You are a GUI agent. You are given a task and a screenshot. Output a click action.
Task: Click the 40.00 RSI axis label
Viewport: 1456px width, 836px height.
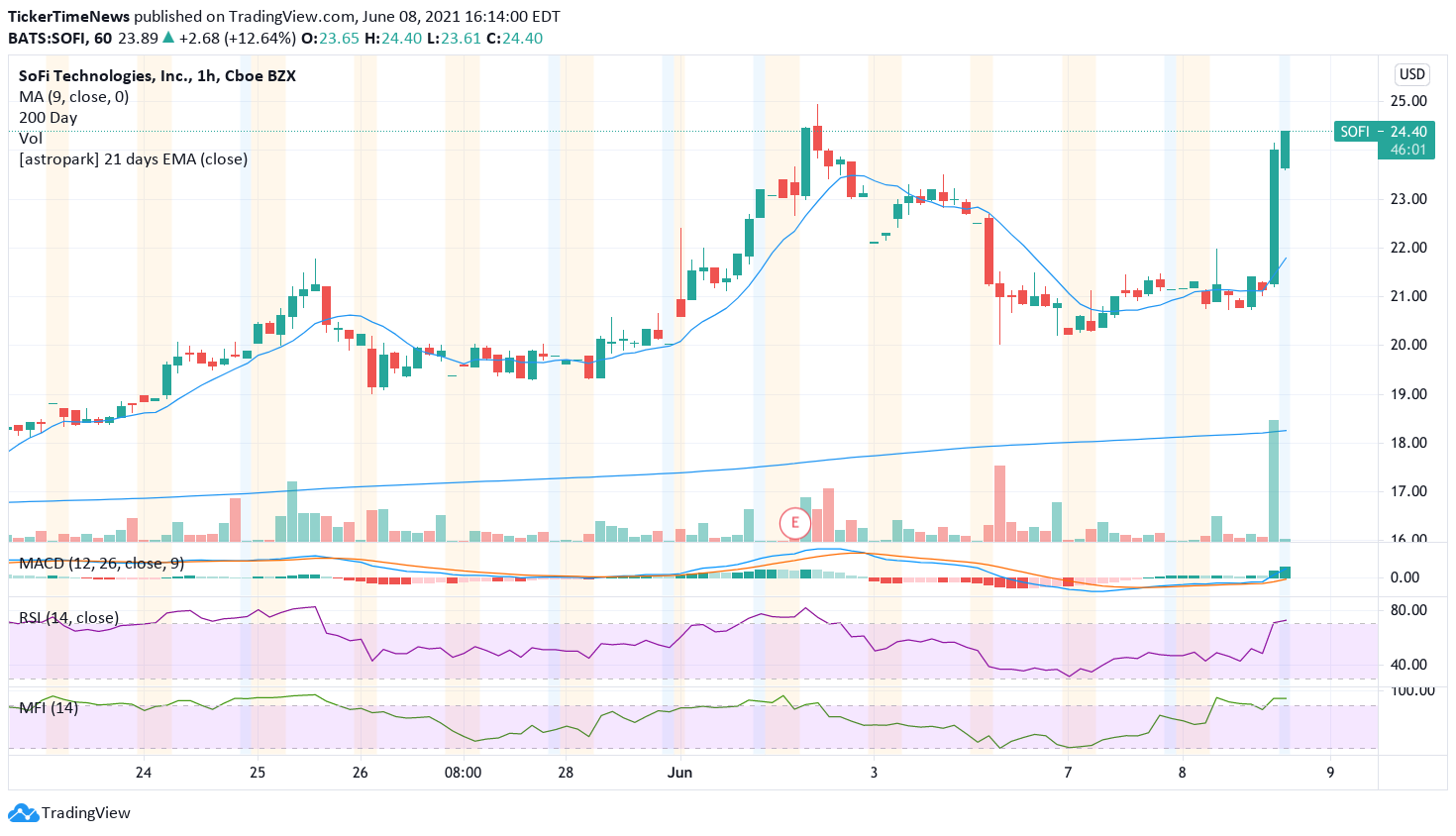[x=1408, y=665]
